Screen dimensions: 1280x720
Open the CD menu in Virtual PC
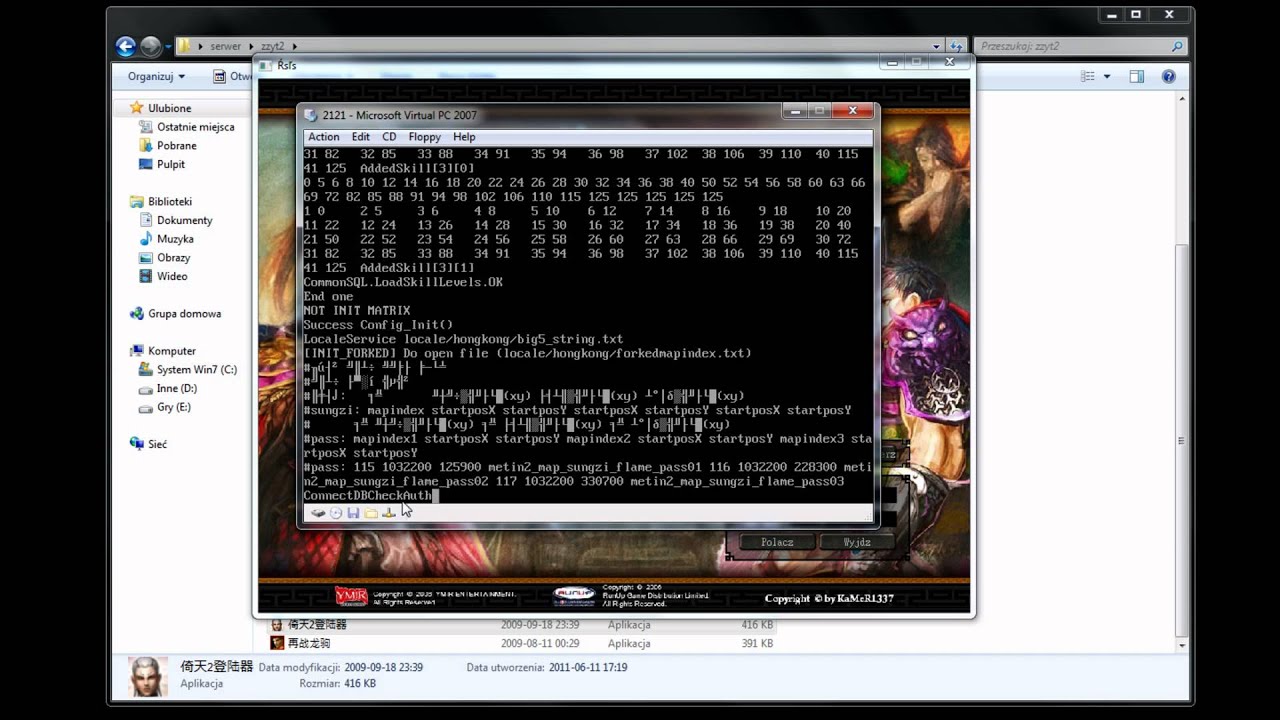(x=389, y=137)
